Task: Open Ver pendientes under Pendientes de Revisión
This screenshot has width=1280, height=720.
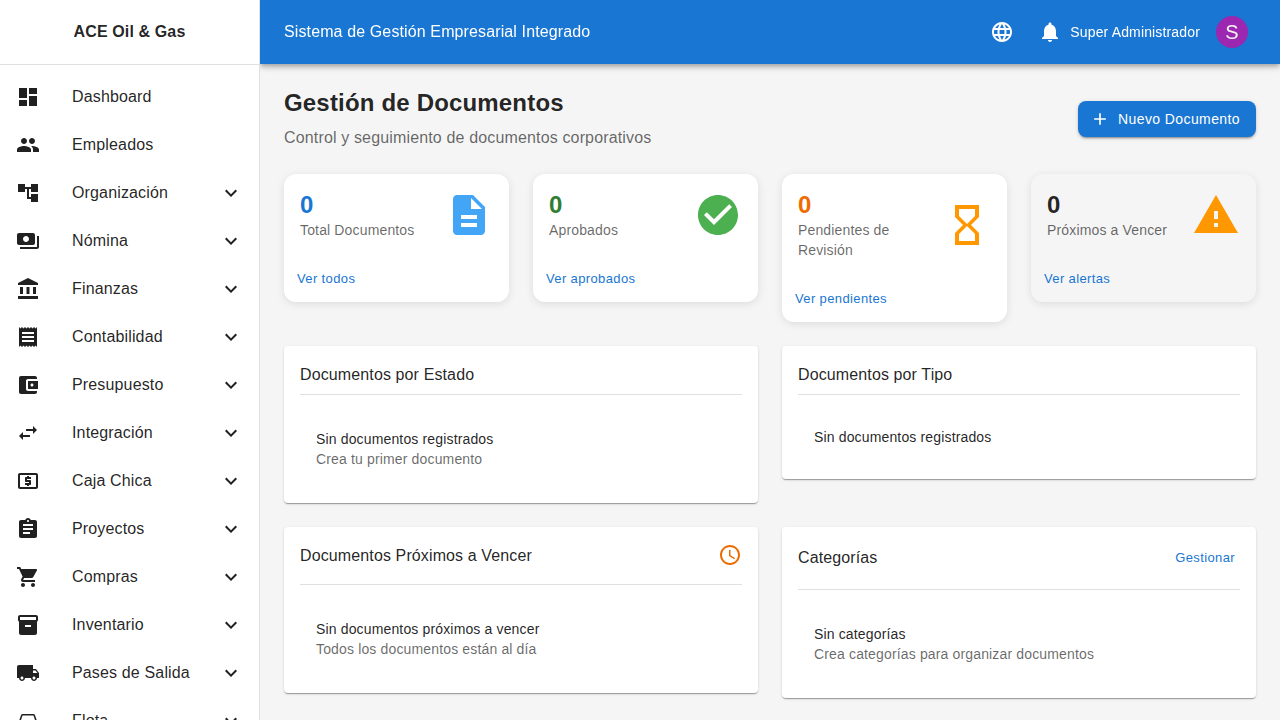Action: coord(840,298)
